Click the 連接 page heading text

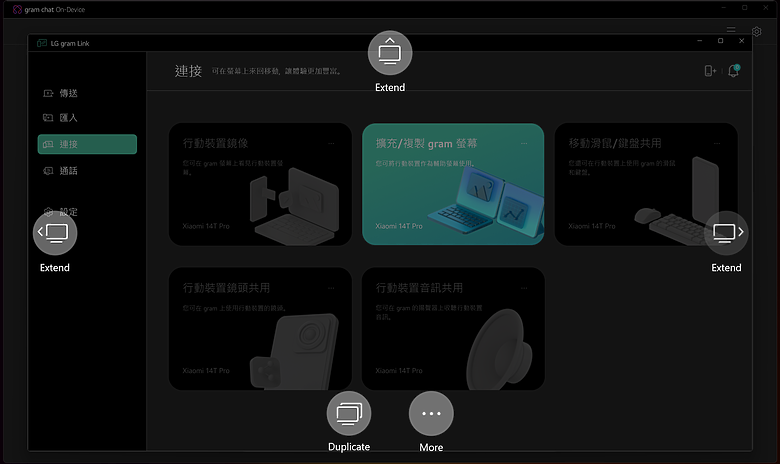click(188, 71)
